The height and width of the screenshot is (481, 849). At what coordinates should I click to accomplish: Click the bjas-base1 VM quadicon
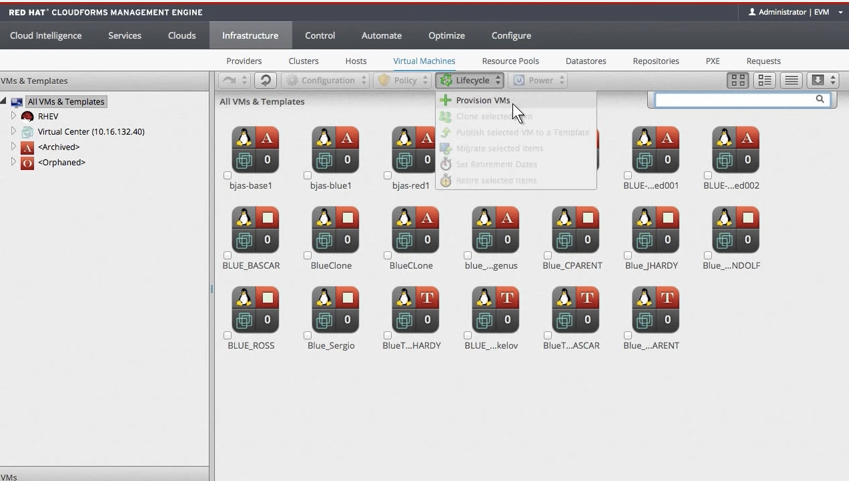pyautogui.click(x=256, y=150)
